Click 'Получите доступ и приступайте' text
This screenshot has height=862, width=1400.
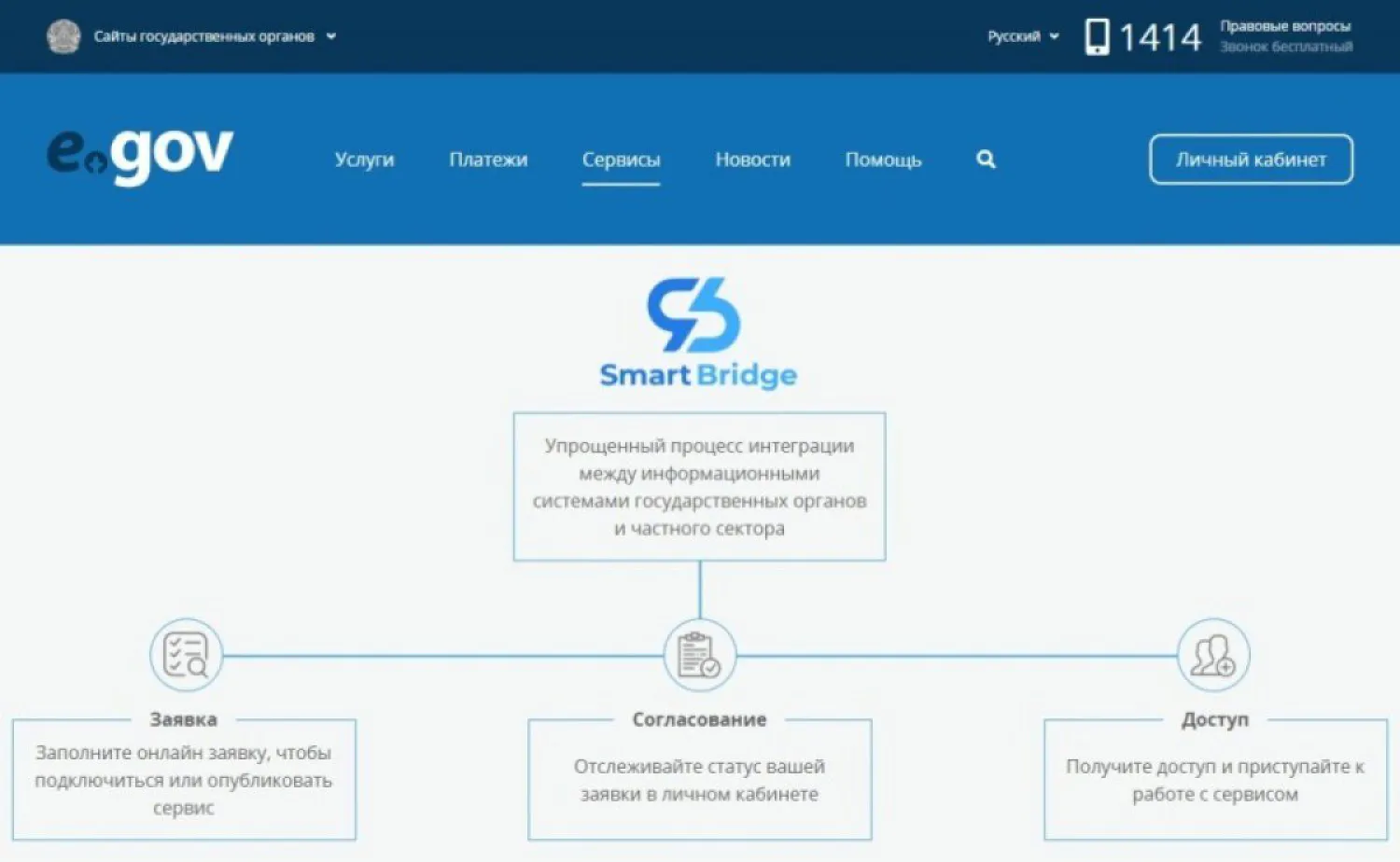coord(1214,780)
